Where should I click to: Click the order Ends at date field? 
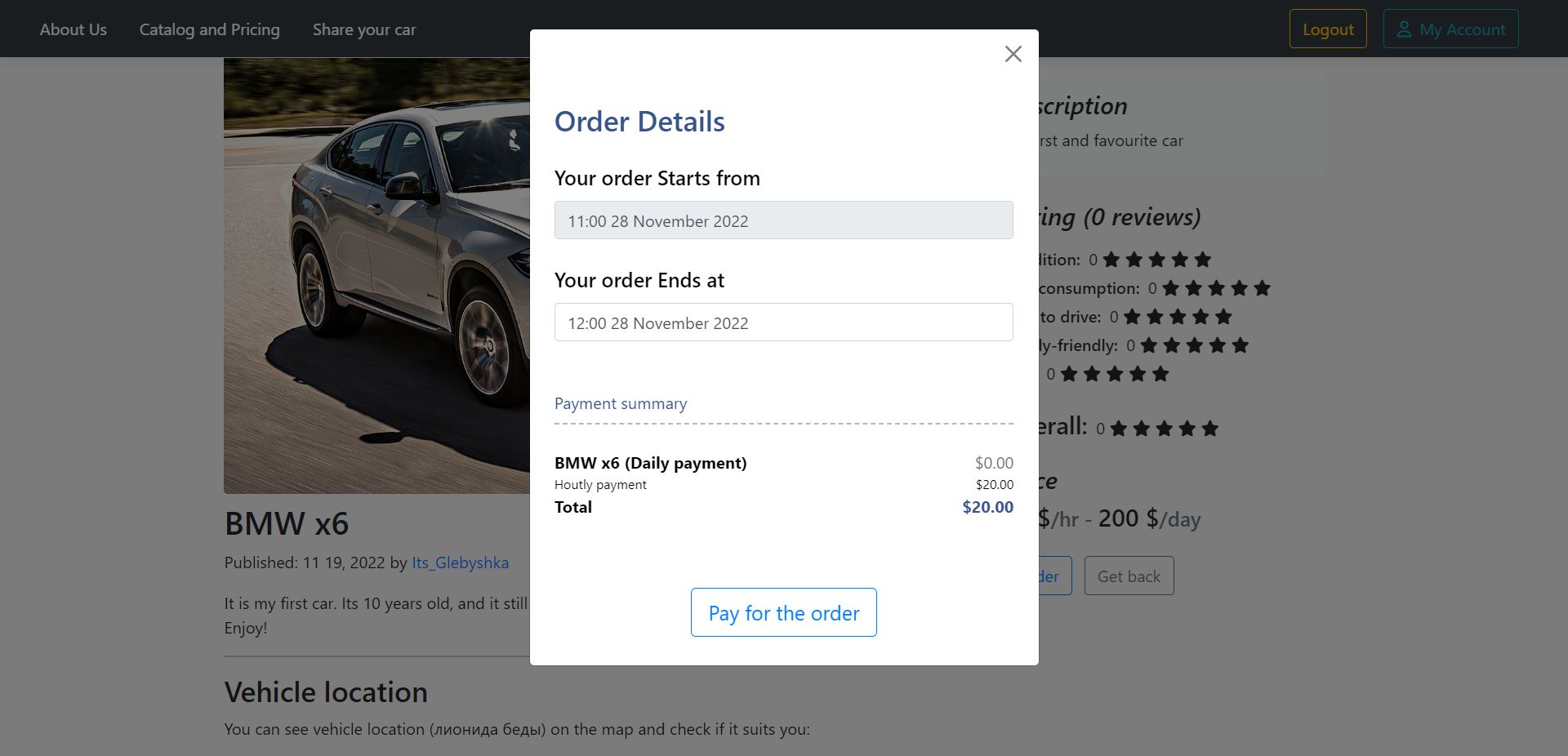pyautogui.click(x=783, y=322)
